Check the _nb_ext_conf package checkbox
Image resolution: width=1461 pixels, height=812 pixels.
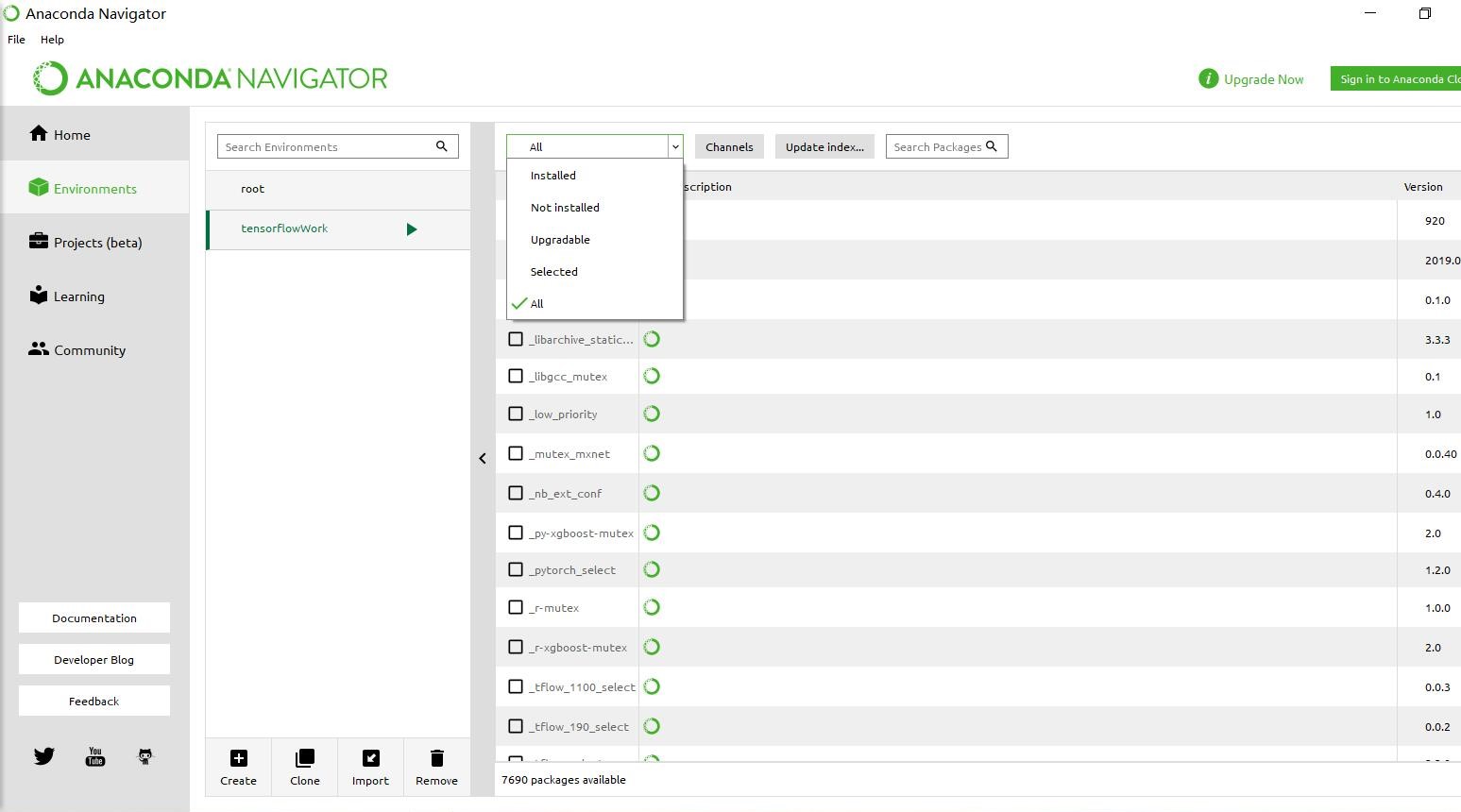(x=516, y=493)
